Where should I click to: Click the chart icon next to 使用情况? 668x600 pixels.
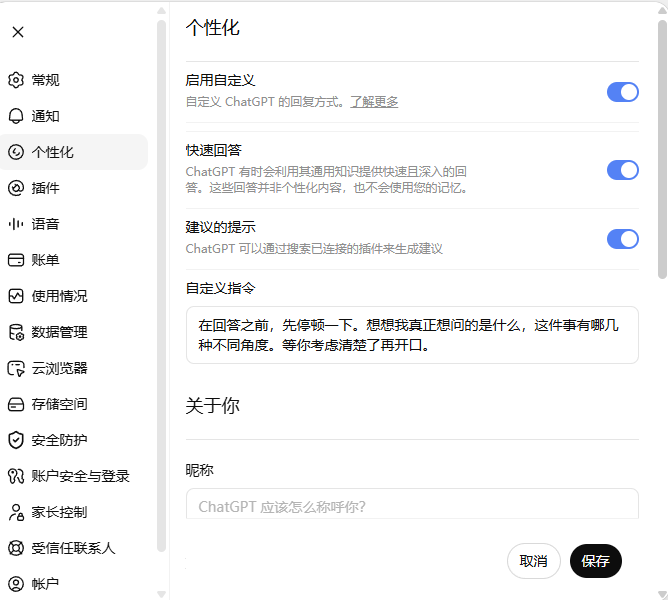(16, 296)
